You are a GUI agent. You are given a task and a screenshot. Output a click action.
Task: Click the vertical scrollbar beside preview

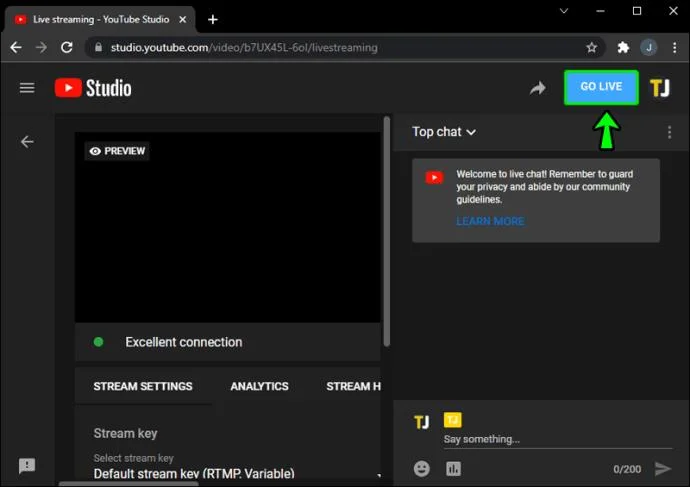point(387,231)
